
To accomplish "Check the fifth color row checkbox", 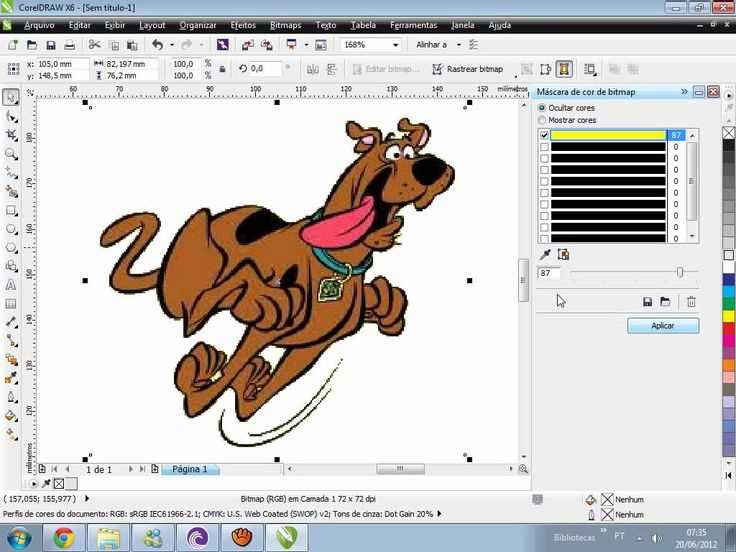I will pos(544,181).
